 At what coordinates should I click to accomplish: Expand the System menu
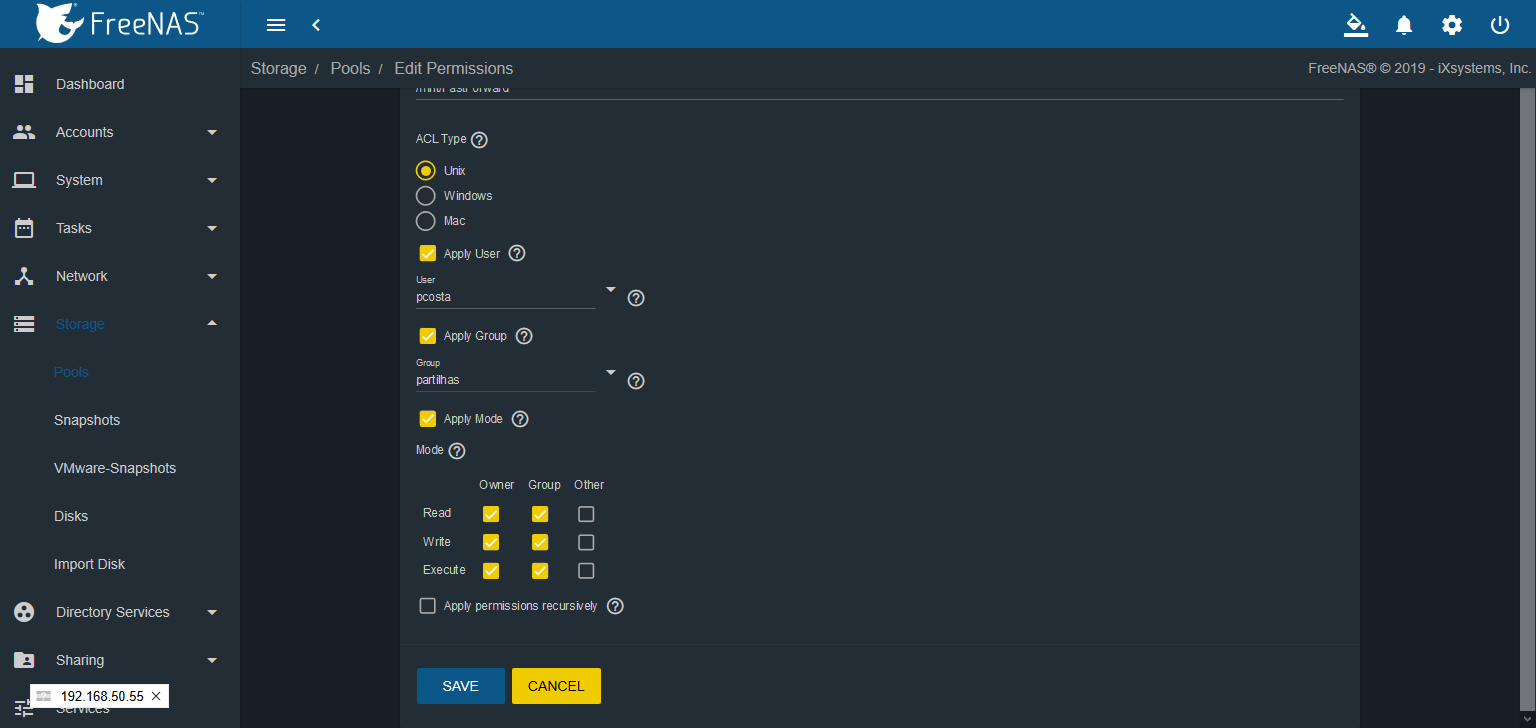120,180
